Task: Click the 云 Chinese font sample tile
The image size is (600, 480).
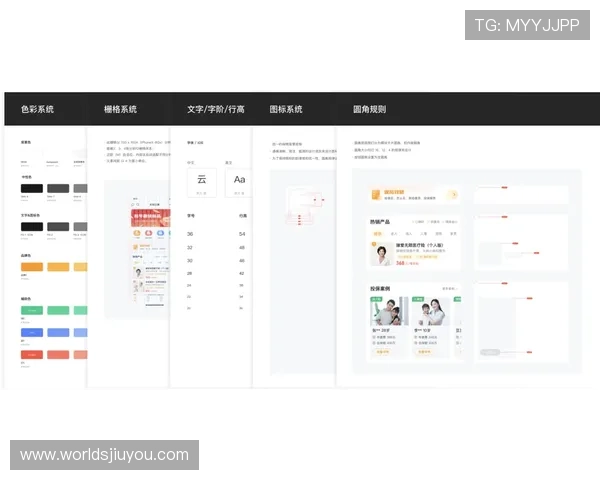Action: 201,181
